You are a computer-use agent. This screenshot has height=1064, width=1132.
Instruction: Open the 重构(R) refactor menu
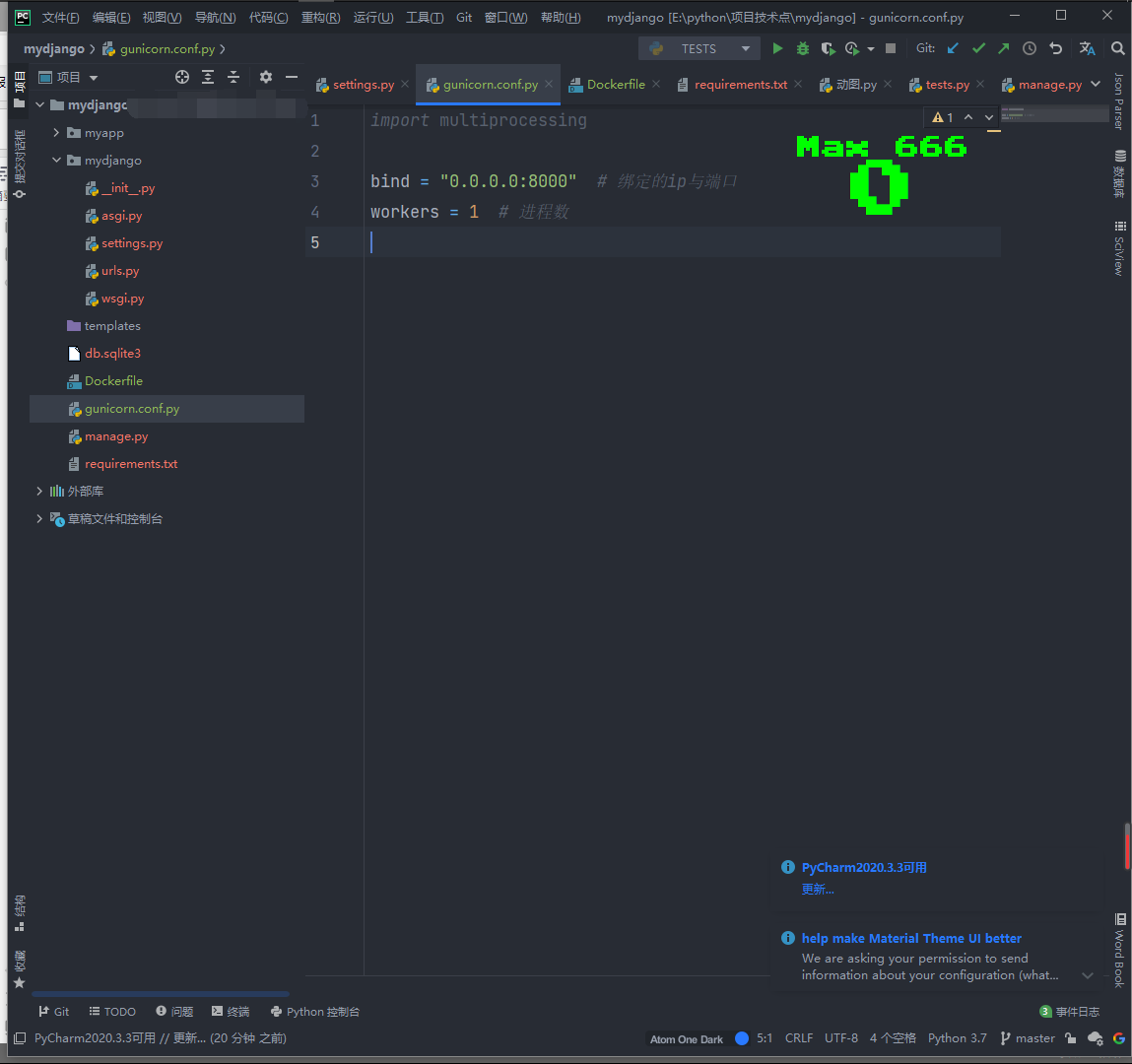pos(320,18)
